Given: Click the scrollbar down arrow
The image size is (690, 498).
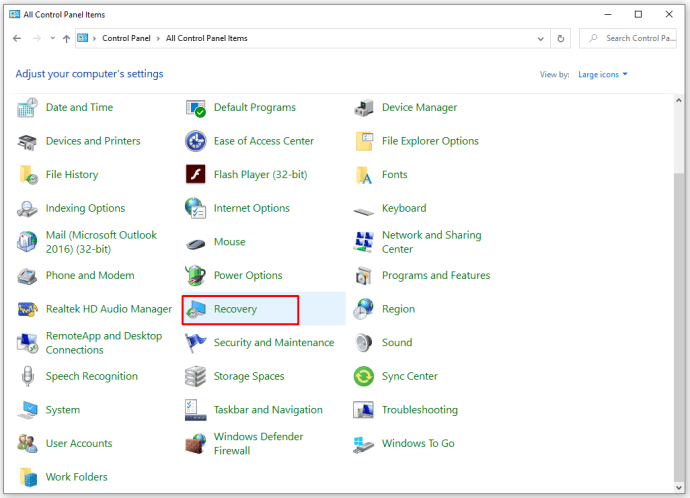Looking at the screenshot, I should [x=679, y=487].
